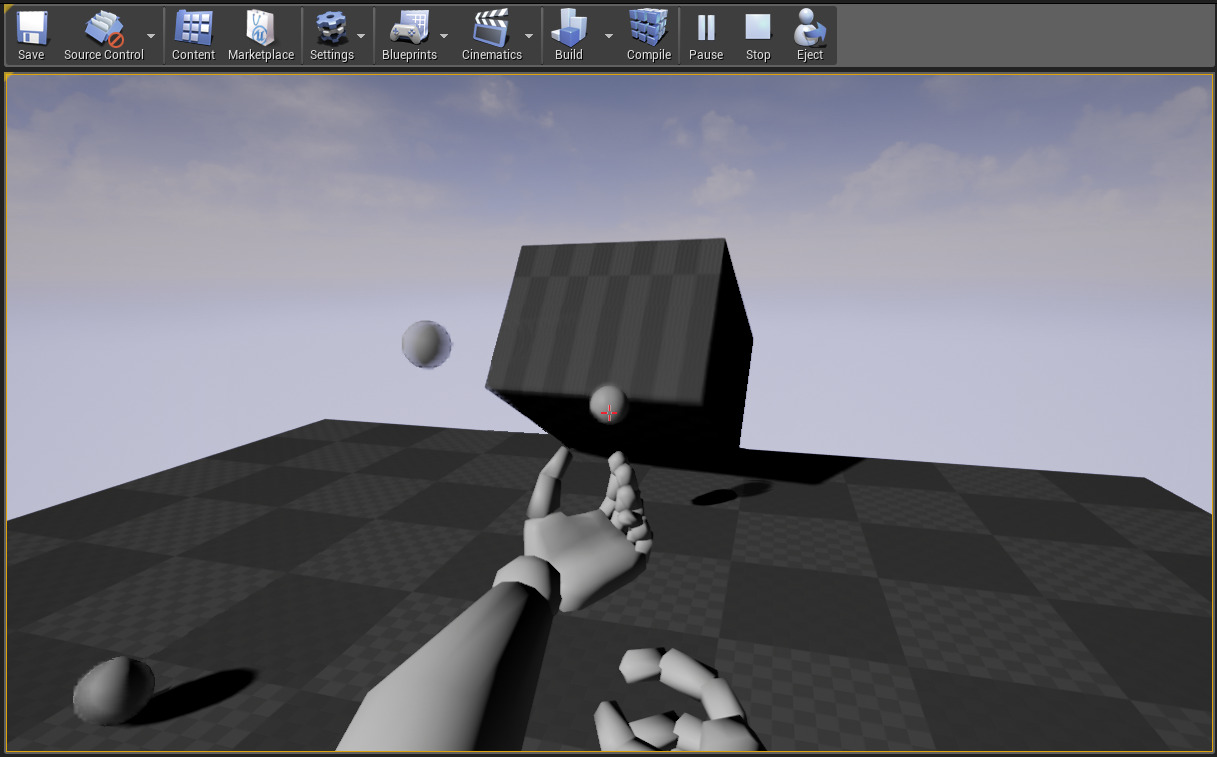Click the Save toolbar icon
The height and width of the screenshot is (757, 1217).
pos(31,36)
